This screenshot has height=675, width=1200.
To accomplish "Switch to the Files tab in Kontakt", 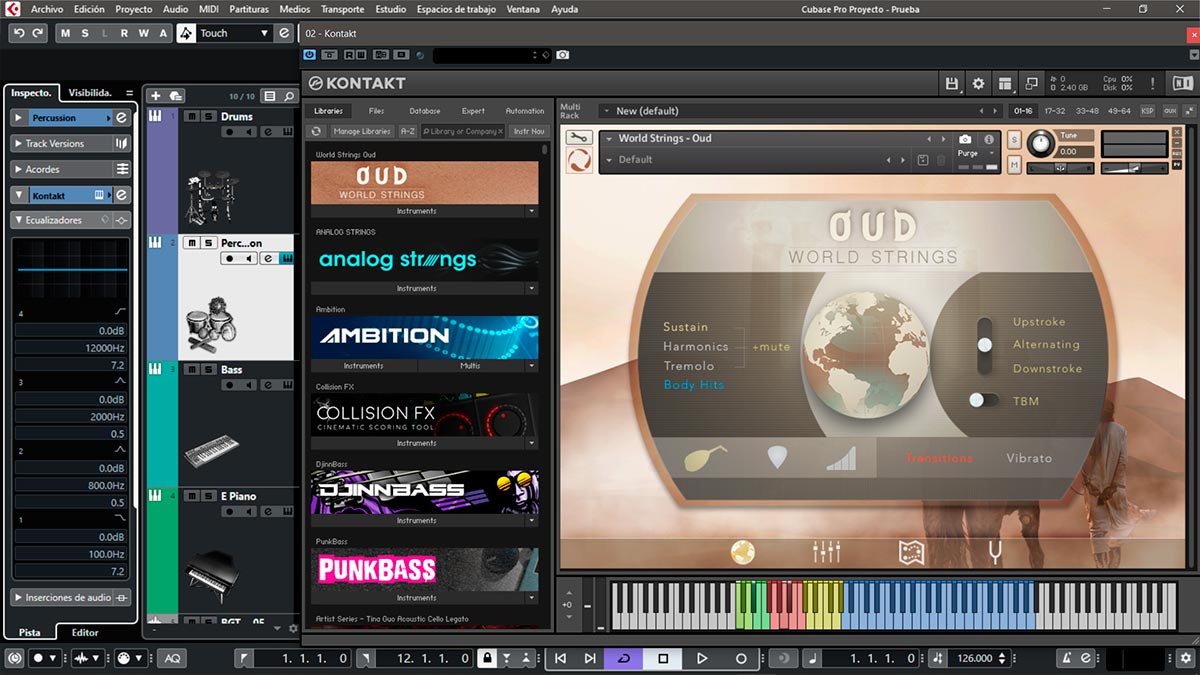I will pyautogui.click(x=376, y=111).
